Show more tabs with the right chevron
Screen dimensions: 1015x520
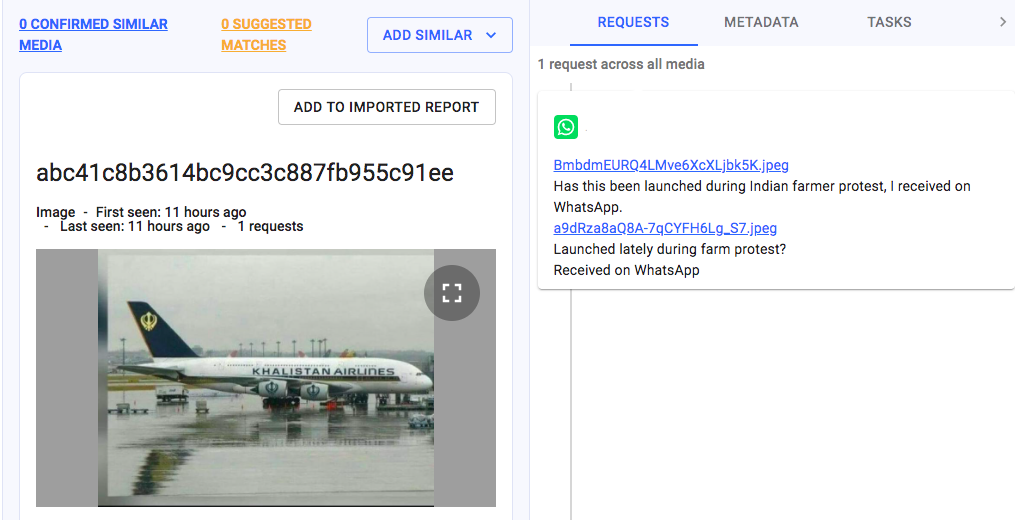pyautogui.click(x=1003, y=23)
